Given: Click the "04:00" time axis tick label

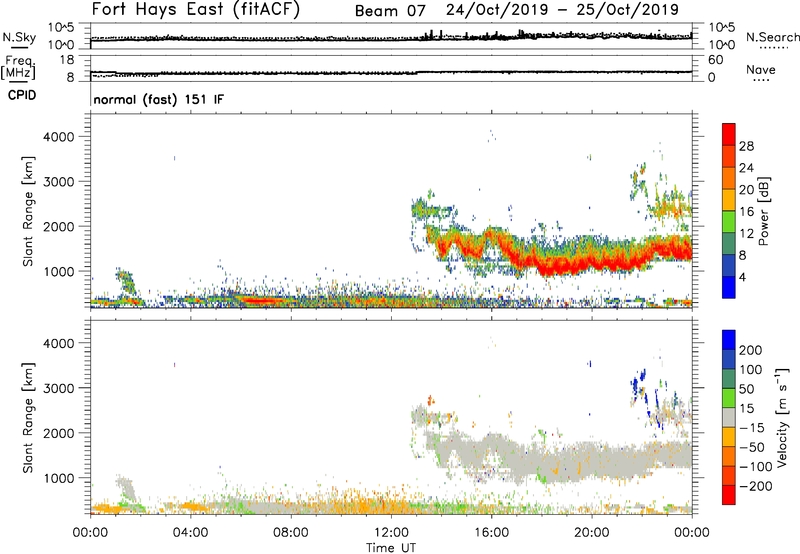Looking at the screenshot, I should click(191, 533).
